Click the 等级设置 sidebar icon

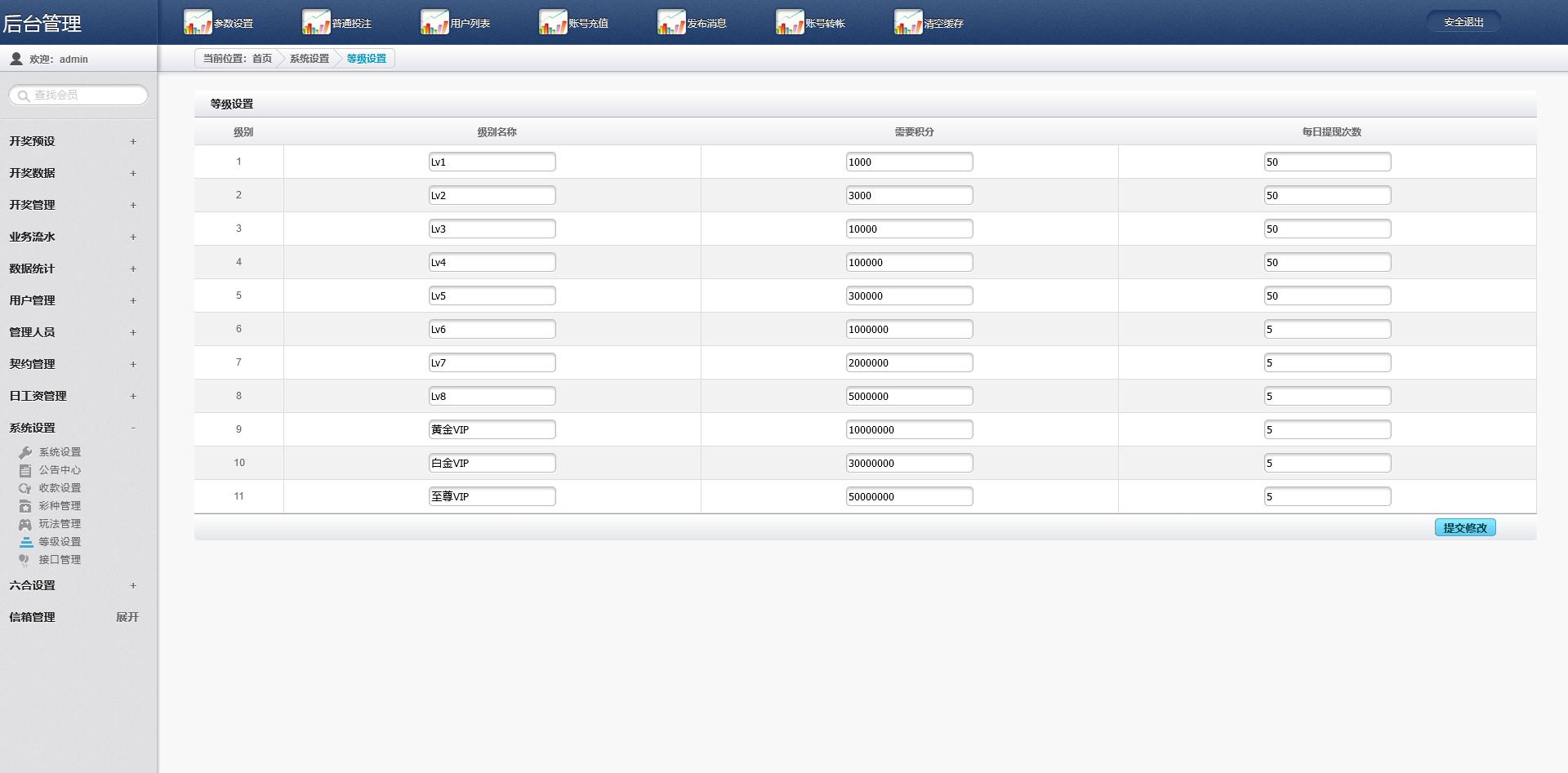(26, 542)
